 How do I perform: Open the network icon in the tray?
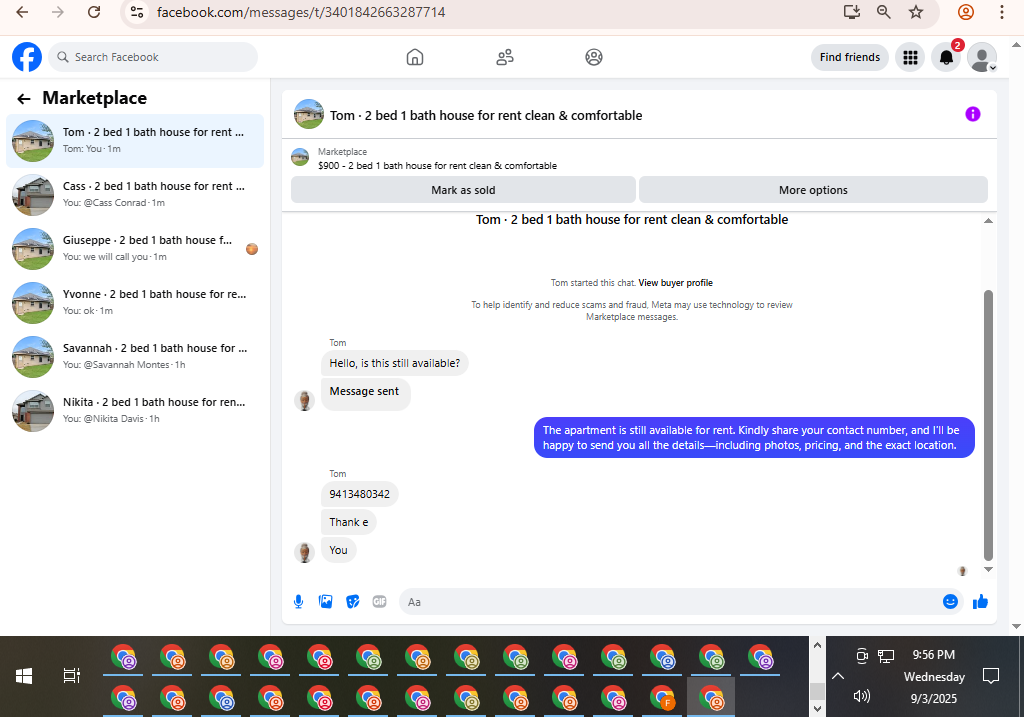tap(886, 656)
